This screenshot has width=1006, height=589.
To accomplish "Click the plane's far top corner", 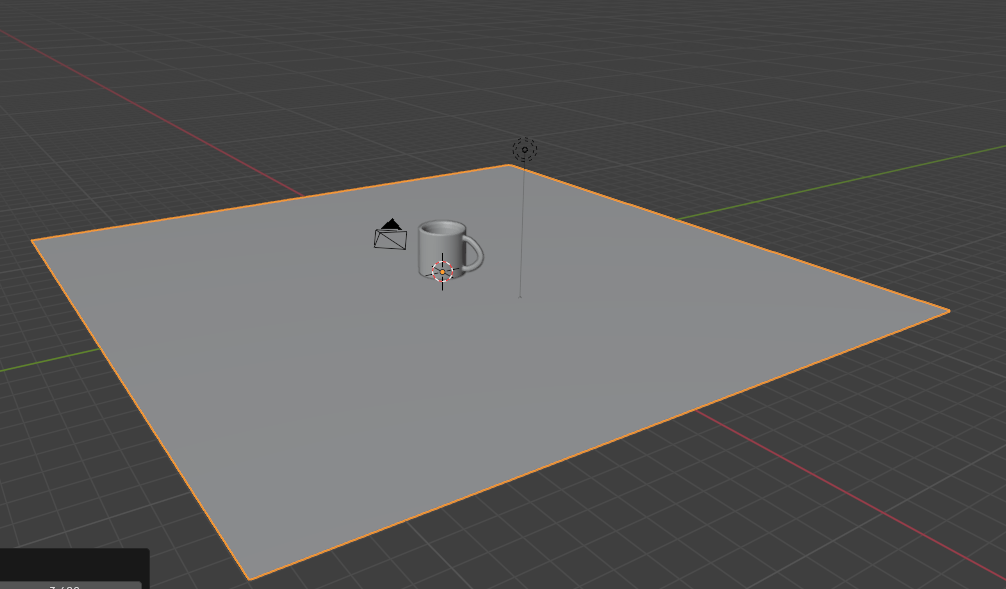I will 510,165.
